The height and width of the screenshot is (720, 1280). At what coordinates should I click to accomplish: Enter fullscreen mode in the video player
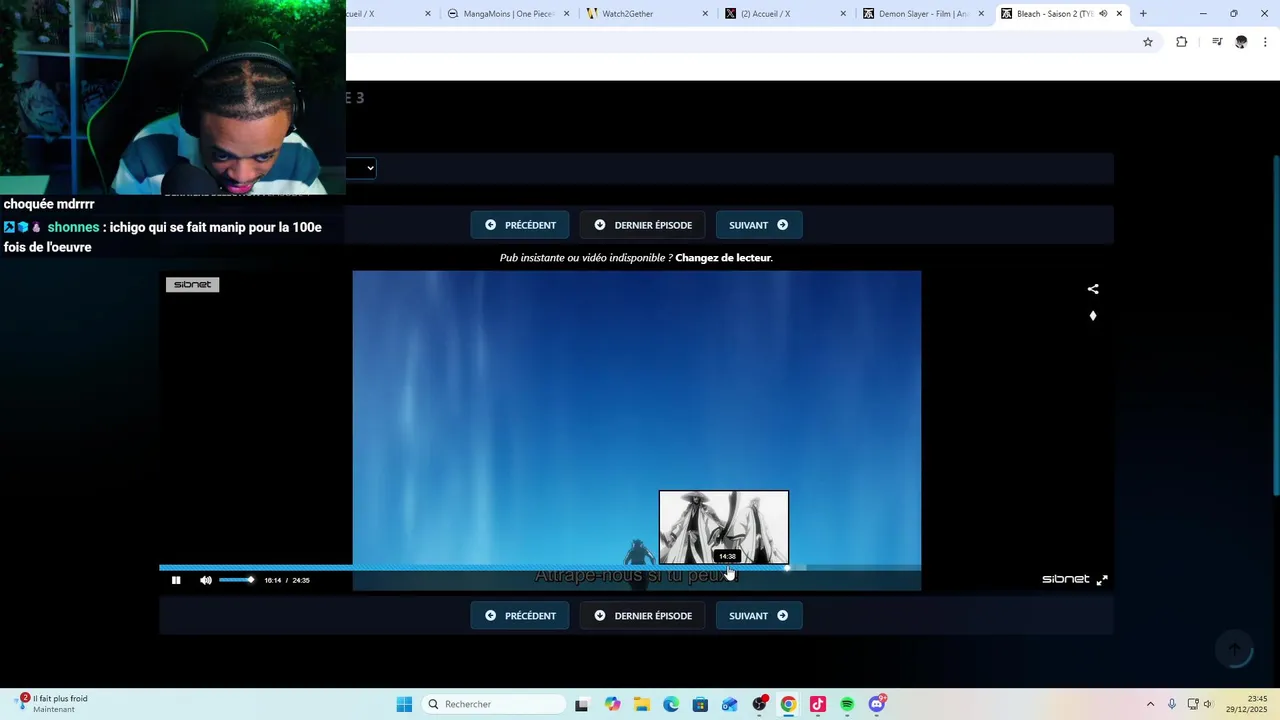pos(1102,580)
